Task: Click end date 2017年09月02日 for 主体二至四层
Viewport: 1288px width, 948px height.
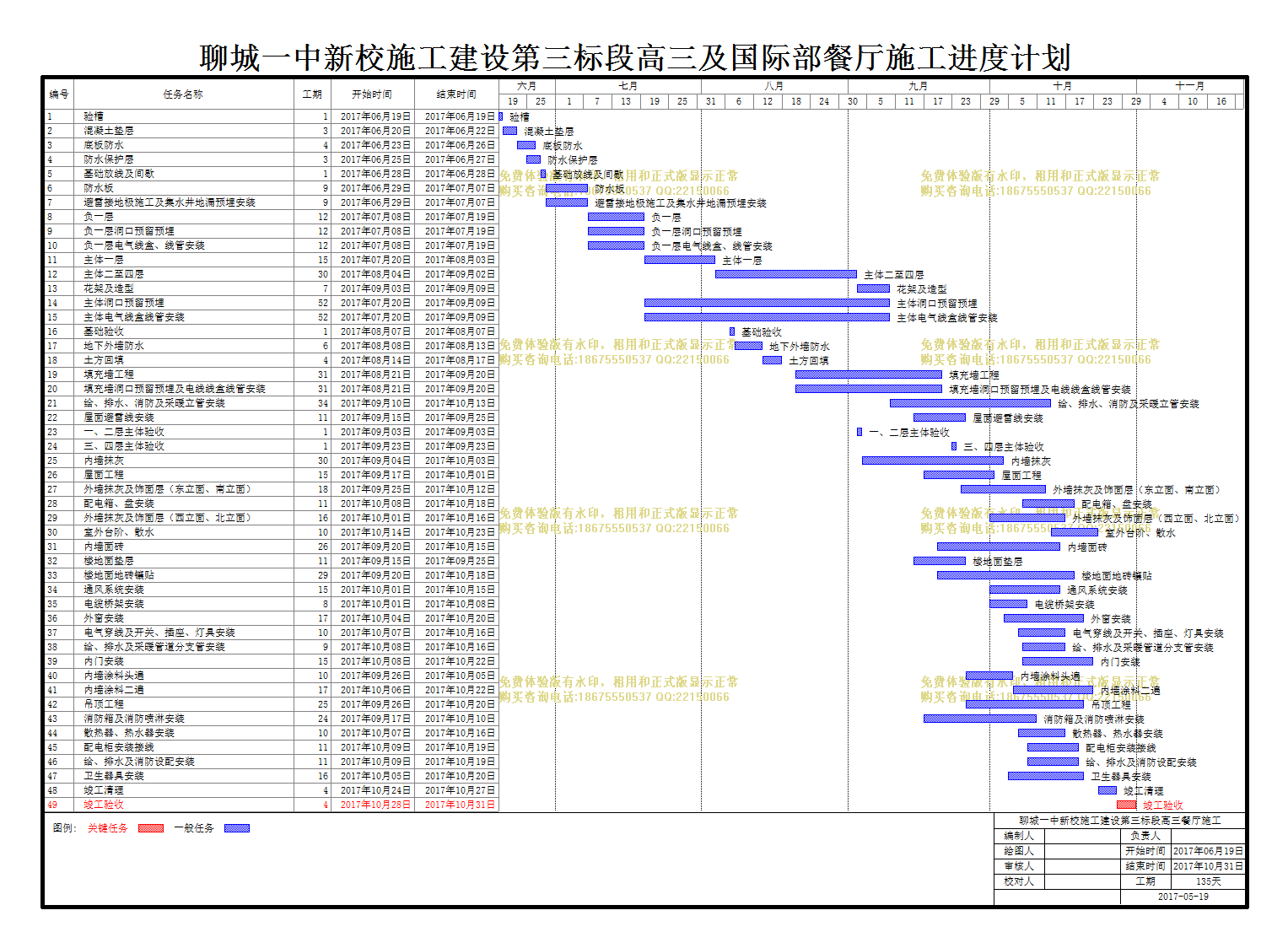Action: tap(460, 274)
